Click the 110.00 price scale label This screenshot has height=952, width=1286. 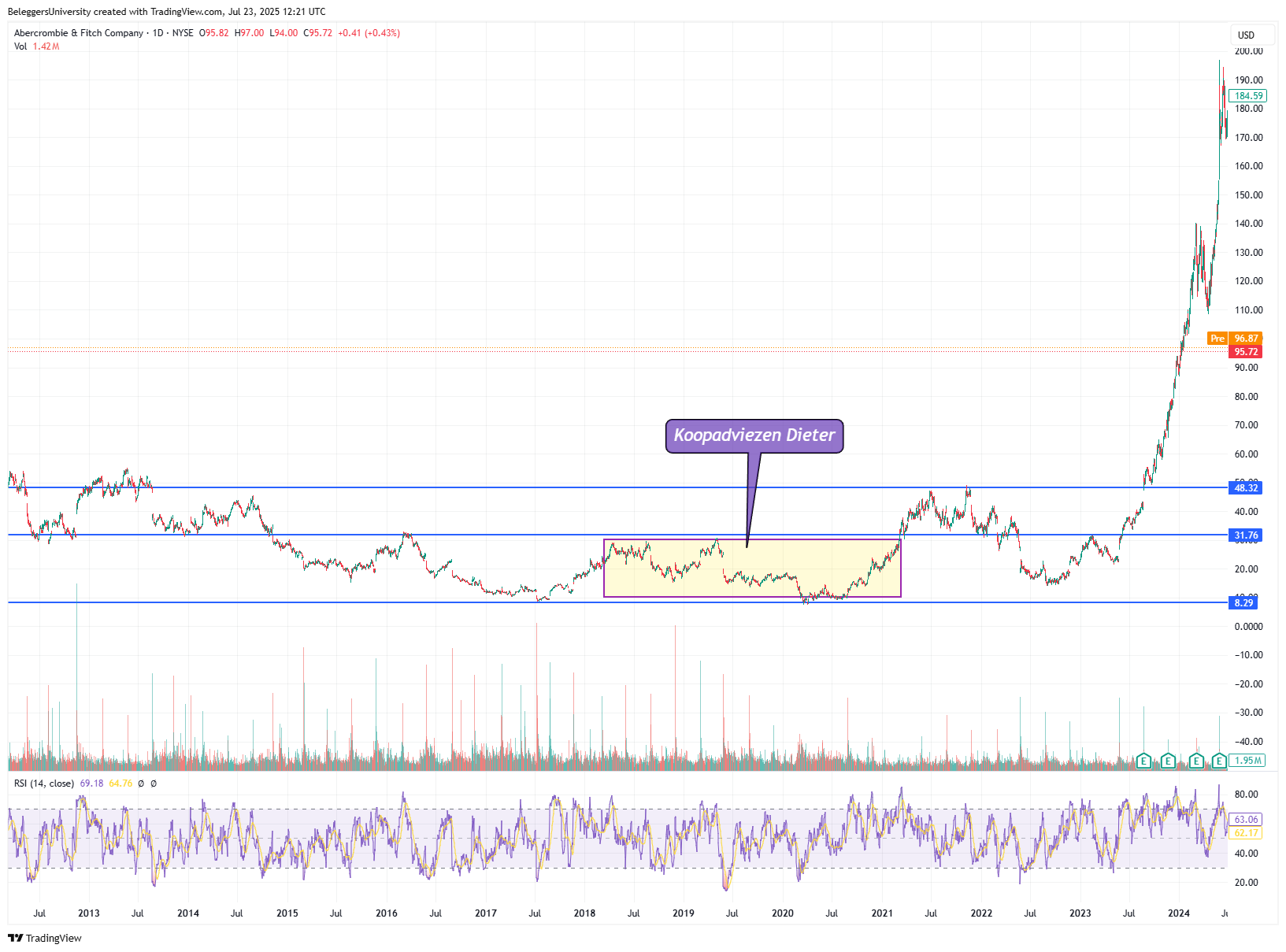tap(1249, 310)
